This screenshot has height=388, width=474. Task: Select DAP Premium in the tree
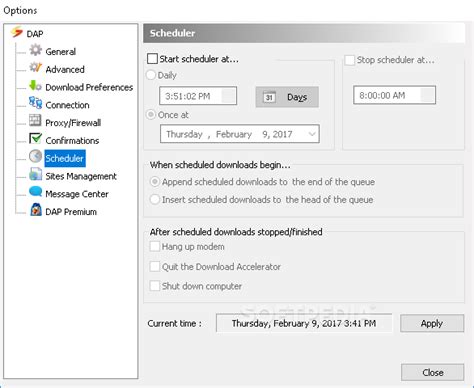(x=71, y=212)
